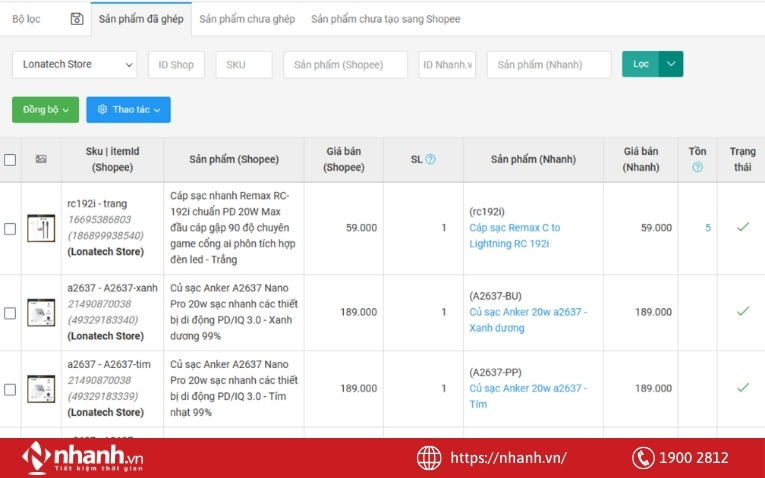Click the (A2637-PP) product code
The image size is (765, 478).
tap(495, 373)
